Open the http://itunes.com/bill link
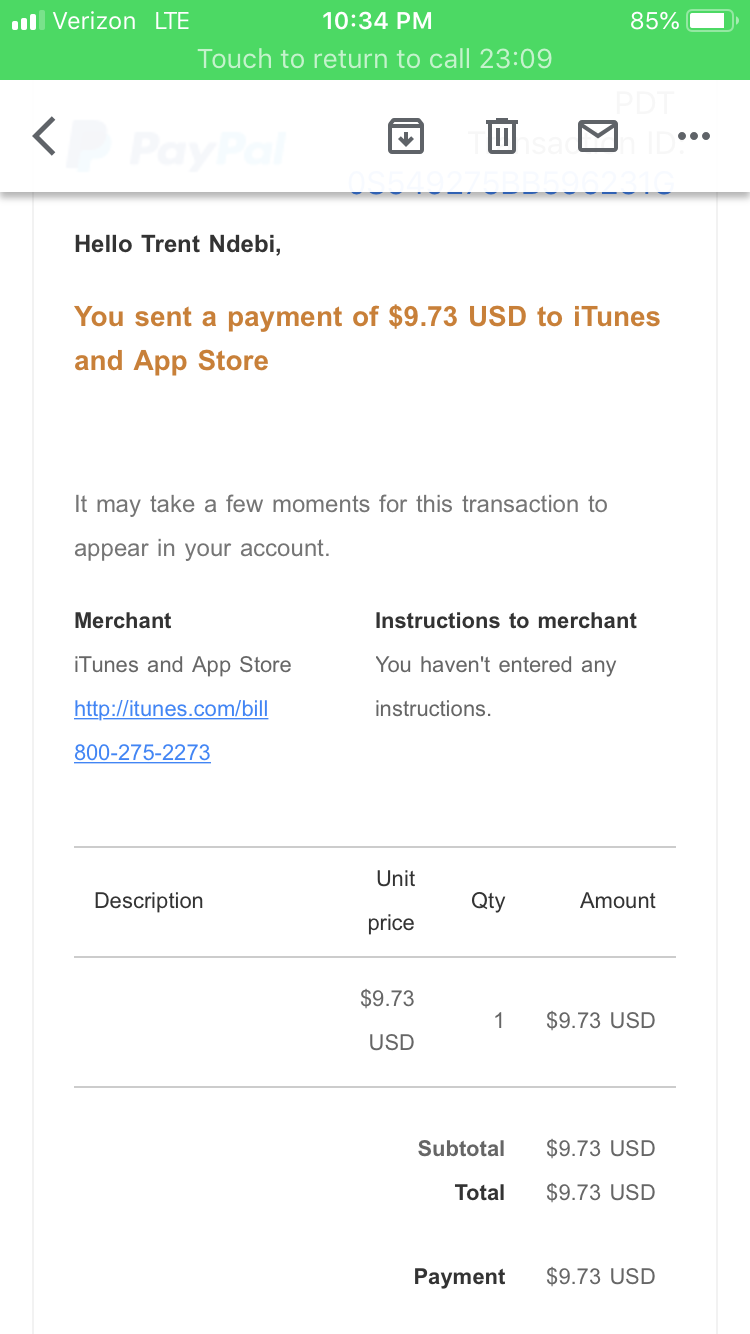 click(x=171, y=709)
